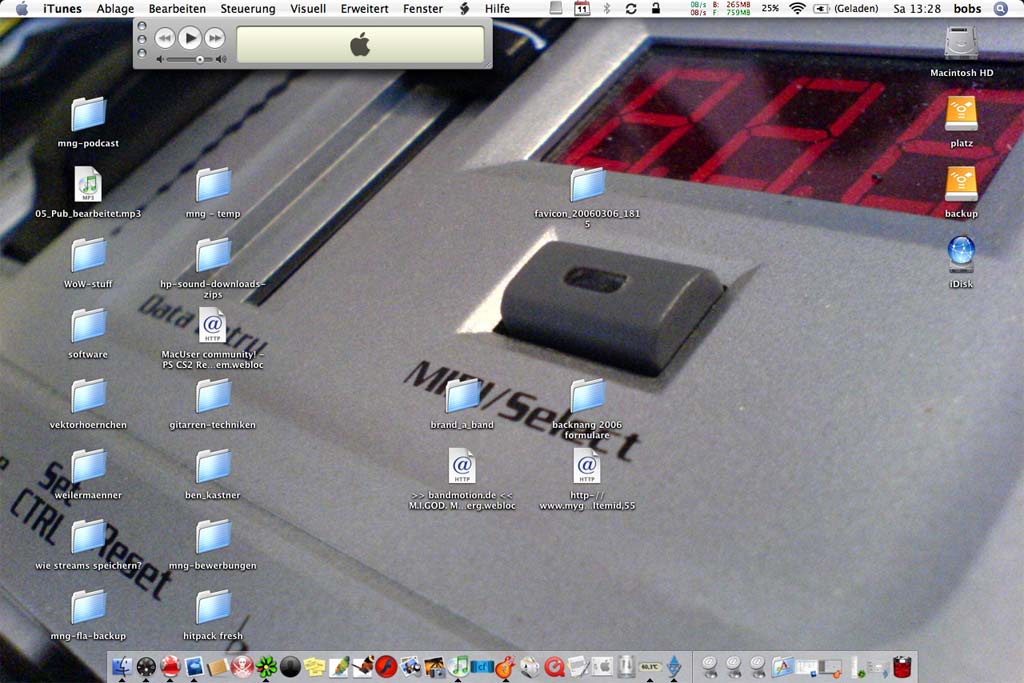The height and width of the screenshot is (683, 1024).
Task: Click the iTunes next track button
Action: coord(215,39)
